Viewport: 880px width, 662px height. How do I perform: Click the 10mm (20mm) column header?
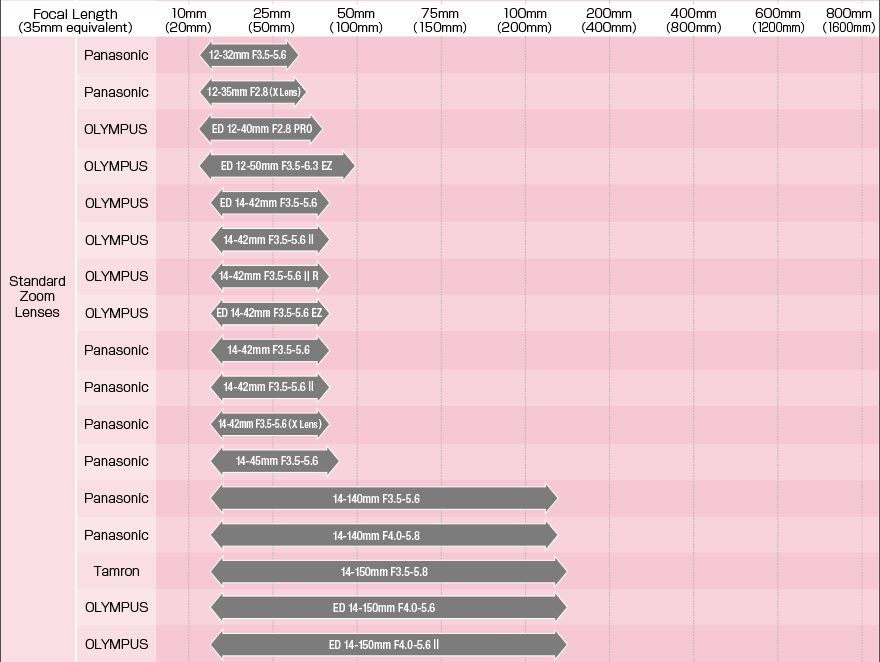coord(188,20)
